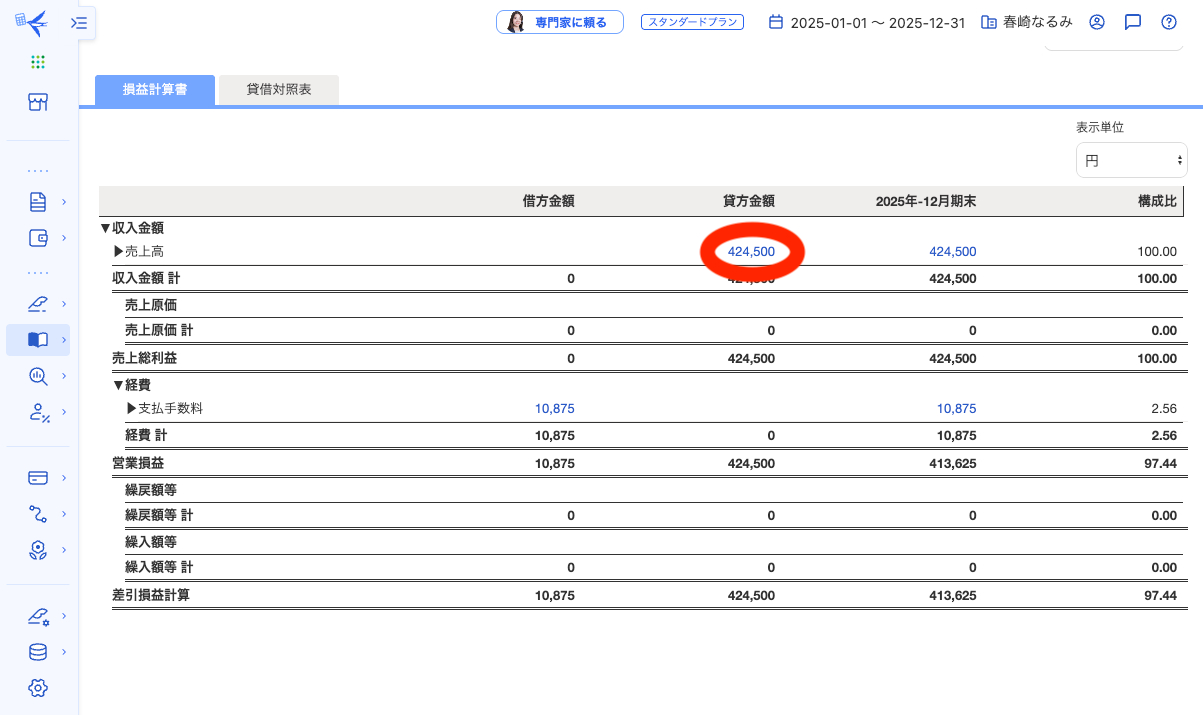Open the help question mark icon
Viewport: 1203px width, 715px height.
[1169, 22]
